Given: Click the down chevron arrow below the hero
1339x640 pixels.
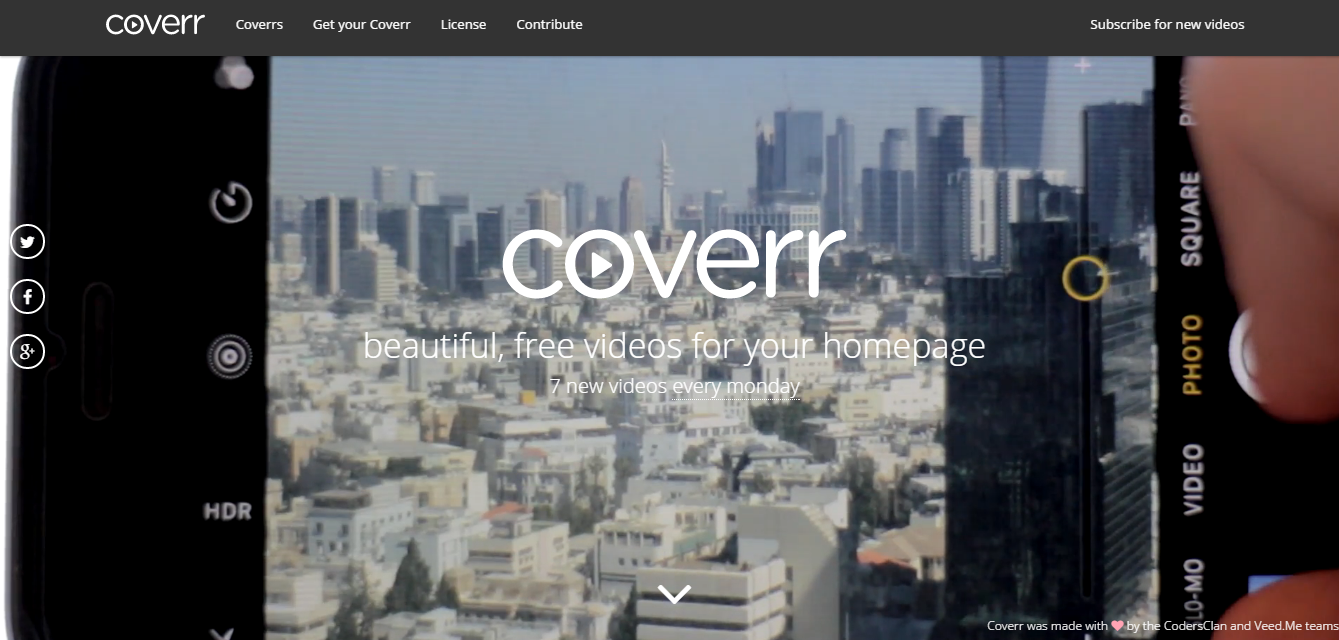Looking at the screenshot, I should point(675,594).
